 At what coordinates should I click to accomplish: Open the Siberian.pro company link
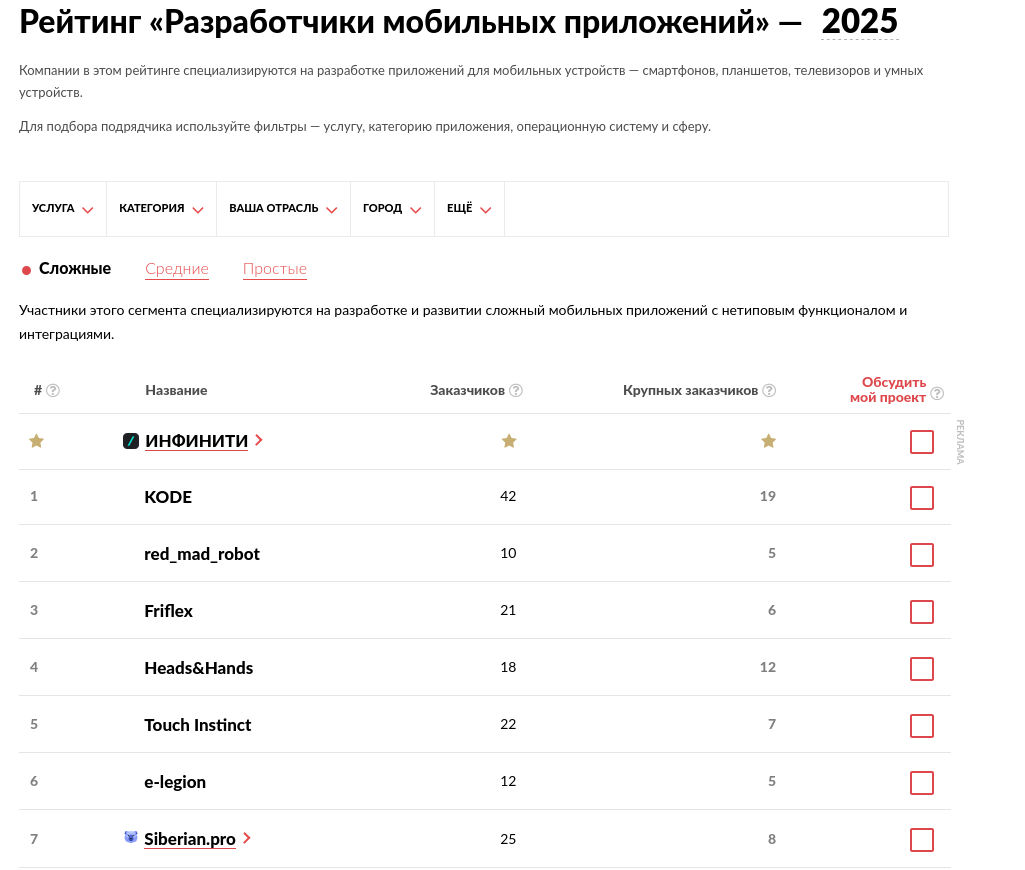190,839
